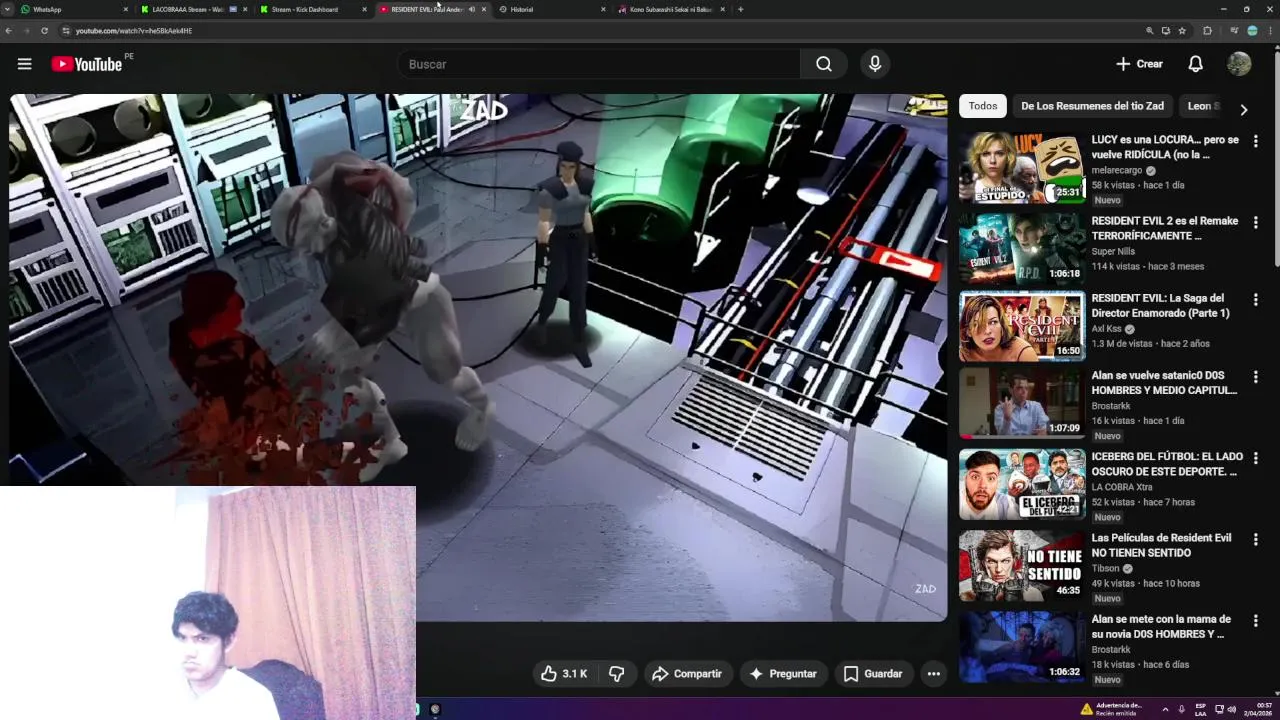Go to the YouTube home logo
This screenshot has width=1280, height=720.
87,64
